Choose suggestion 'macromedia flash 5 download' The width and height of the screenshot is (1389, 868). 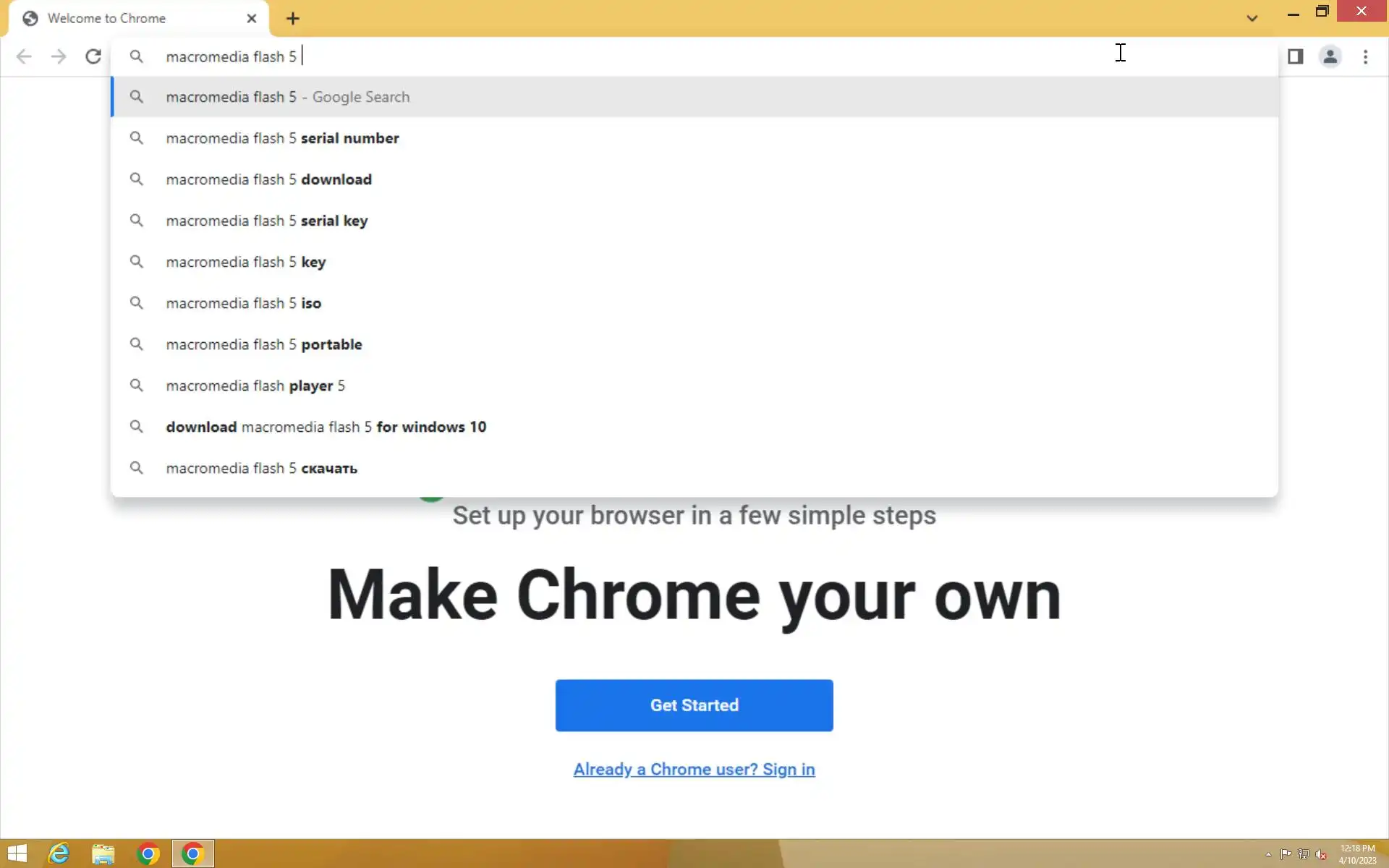click(268, 179)
